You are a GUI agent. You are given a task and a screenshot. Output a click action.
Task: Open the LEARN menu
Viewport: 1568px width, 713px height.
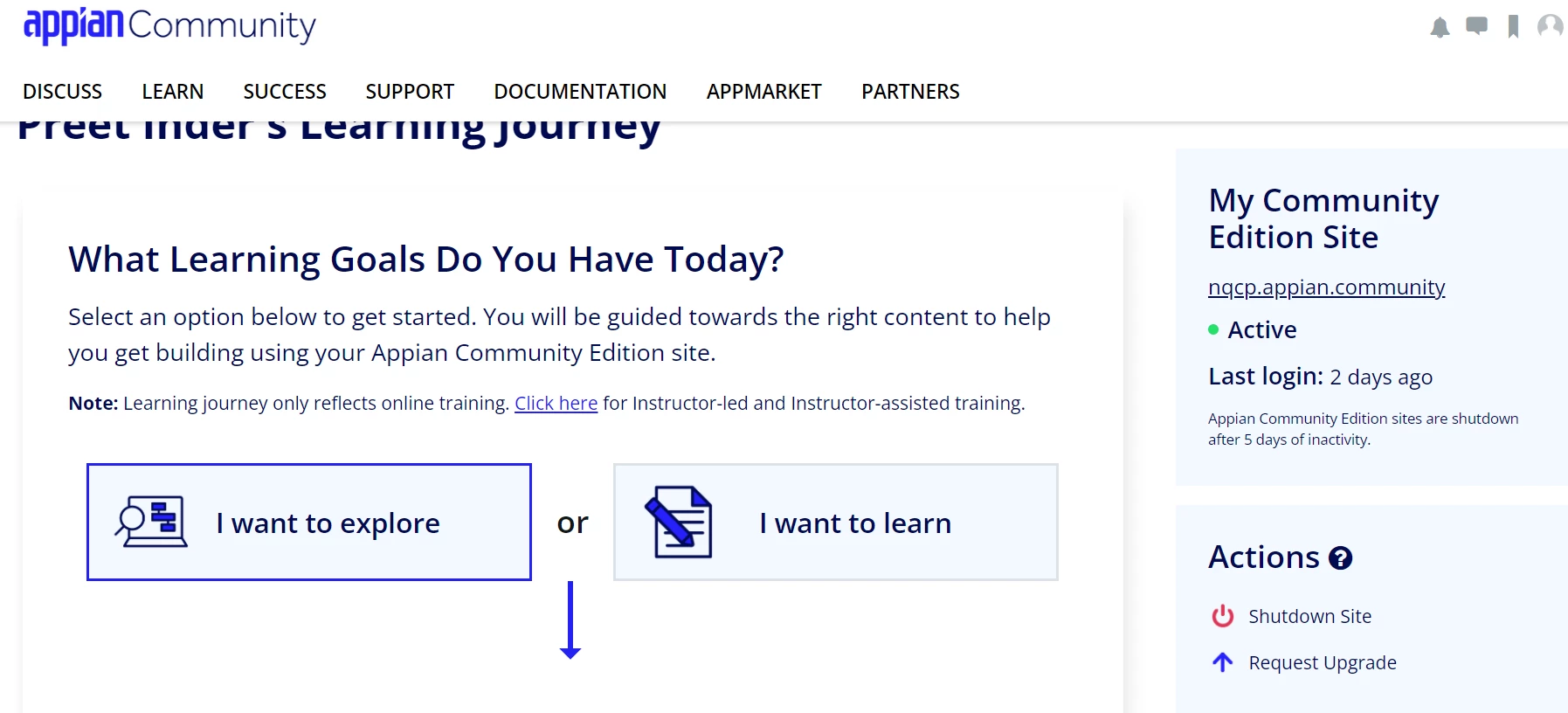(x=173, y=92)
